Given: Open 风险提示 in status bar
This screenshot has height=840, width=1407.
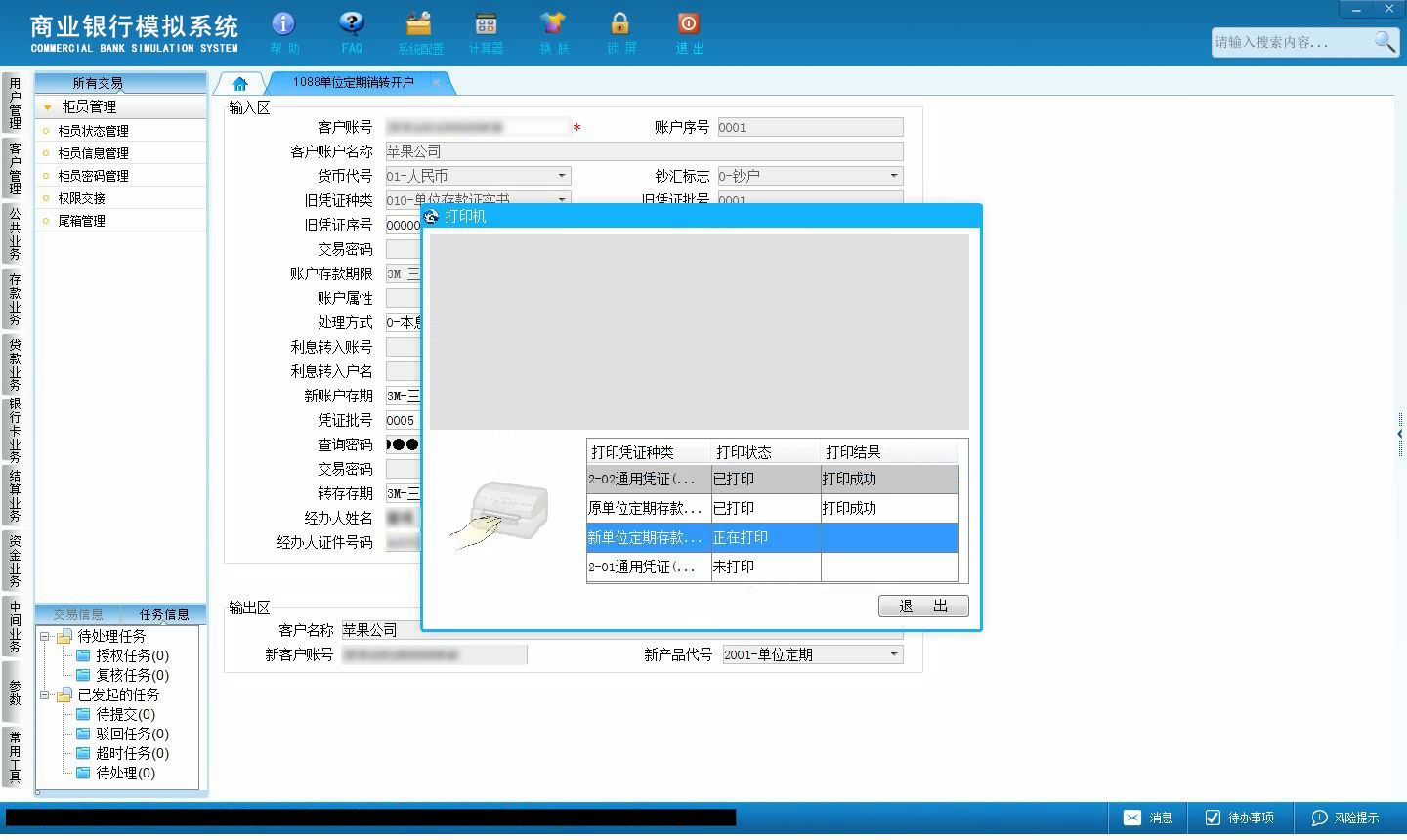Looking at the screenshot, I should (1345, 818).
